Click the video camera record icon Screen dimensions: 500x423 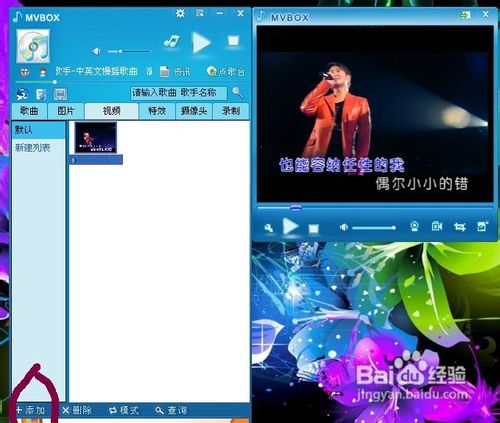pos(437,226)
